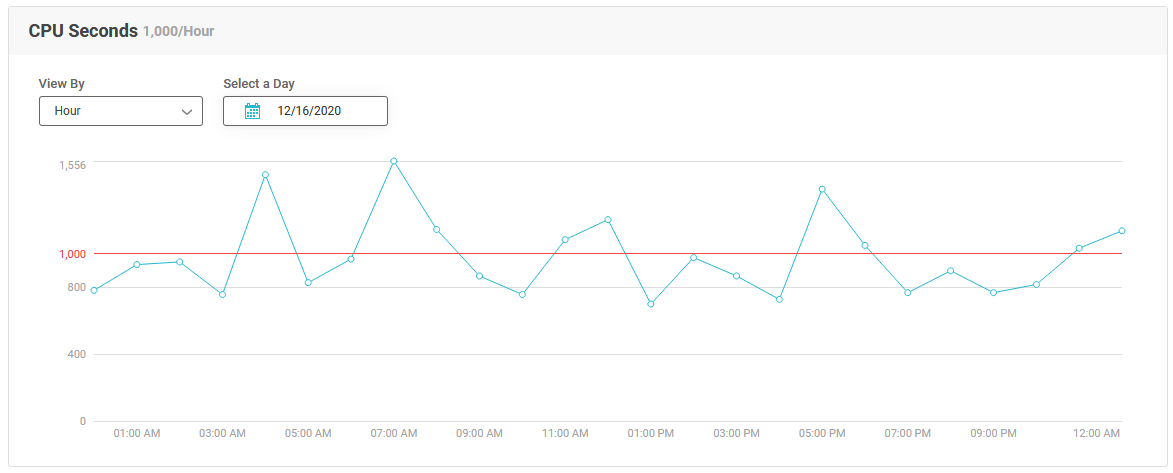Click the 1,556 maximum axis label
Image resolution: width=1173 pixels, height=473 pixels.
coord(73,164)
